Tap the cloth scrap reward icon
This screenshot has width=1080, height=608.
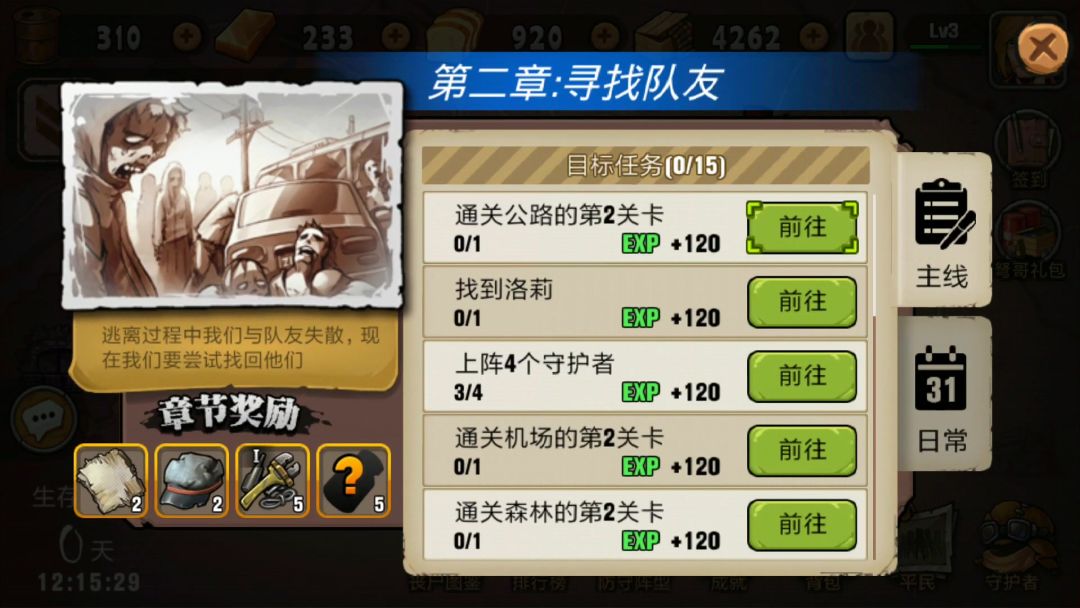111,481
